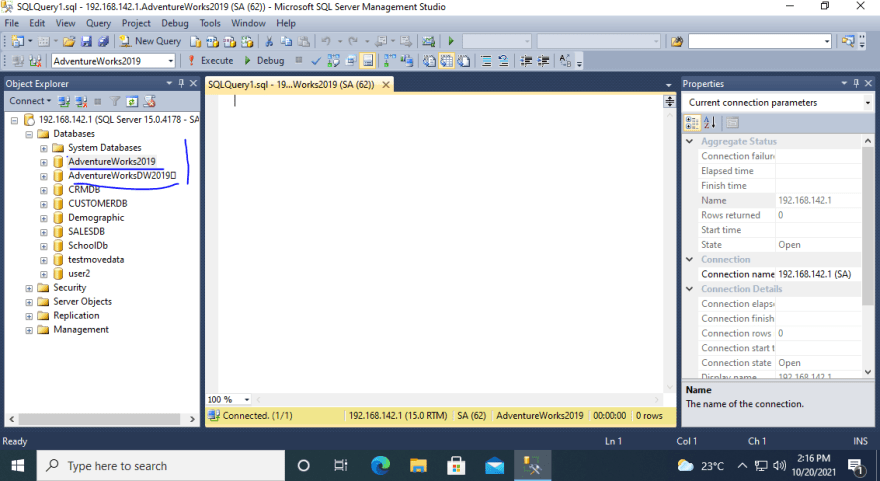Expand the Management folder
This screenshot has width=880, height=481.
coord(29,331)
